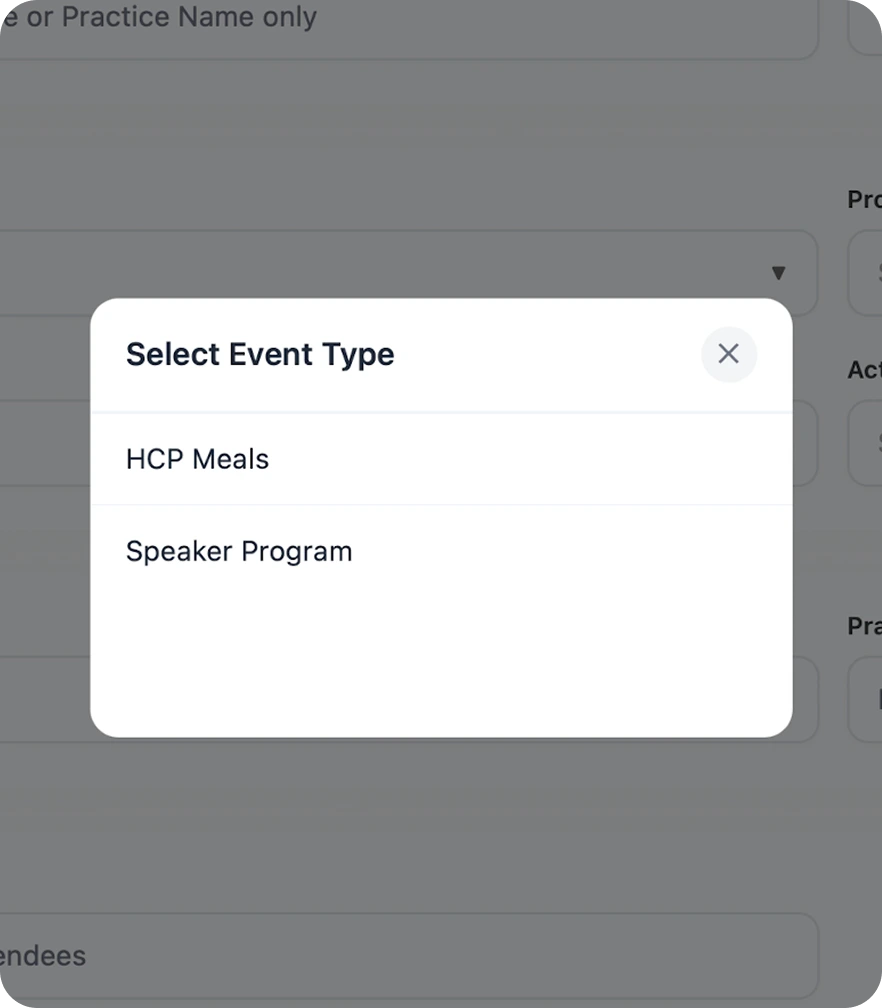Click the Act label on right edge
Screen dimensions: 882x1008
coord(865,369)
